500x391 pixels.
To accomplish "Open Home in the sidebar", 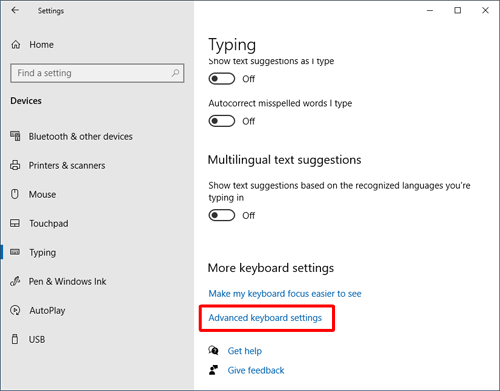I will pos(41,45).
